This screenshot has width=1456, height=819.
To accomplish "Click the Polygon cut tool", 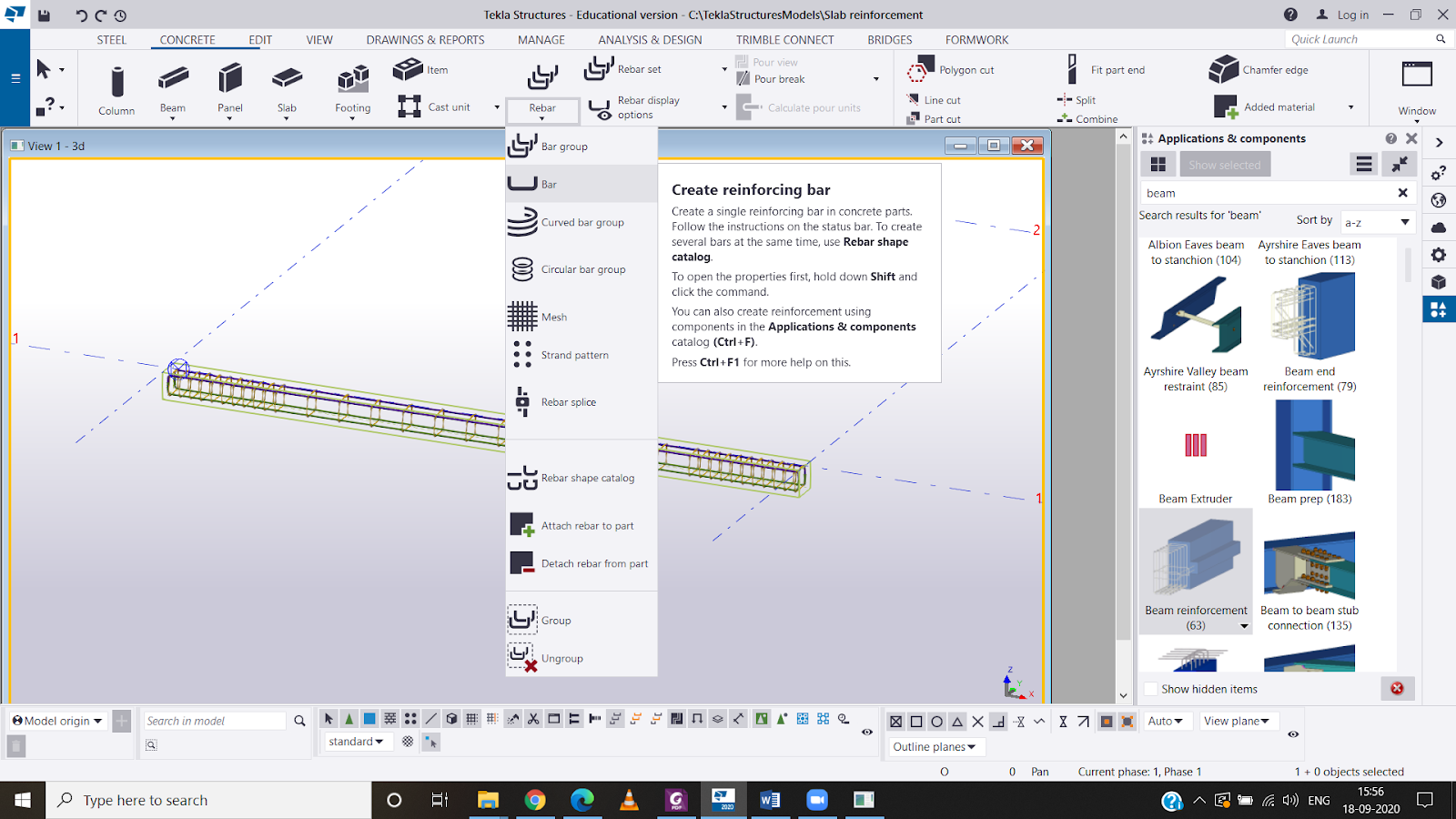I will [951, 70].
